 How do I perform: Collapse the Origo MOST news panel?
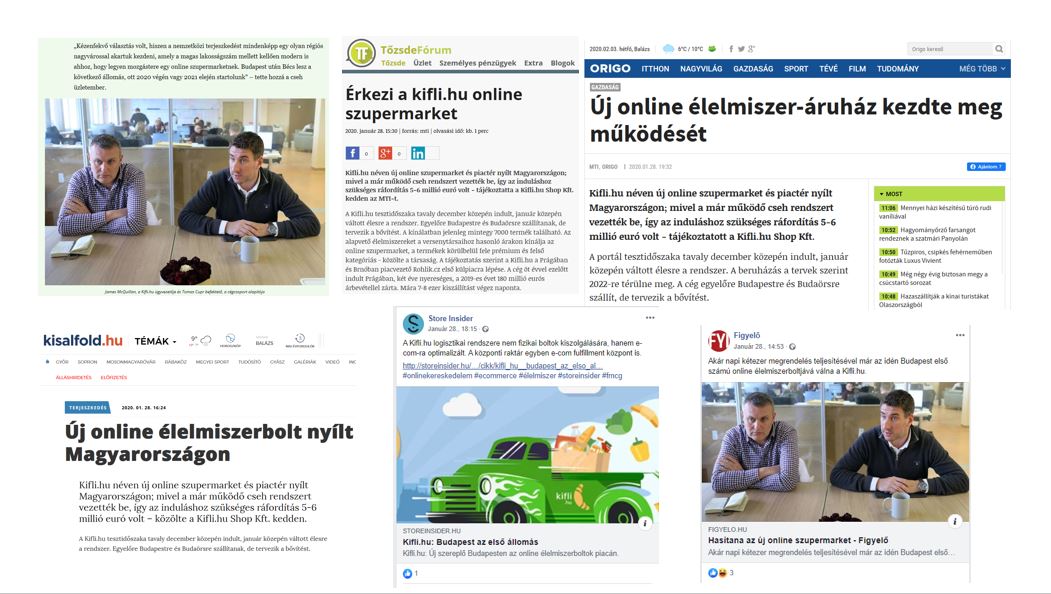pos(939,194)
